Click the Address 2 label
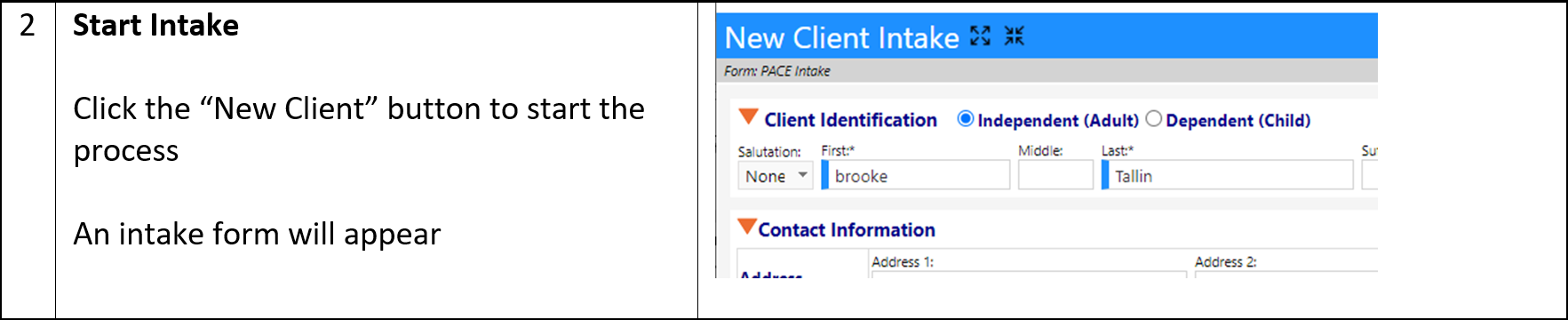This screenshot has height=320, width=1568. (x=1225, y=262)
